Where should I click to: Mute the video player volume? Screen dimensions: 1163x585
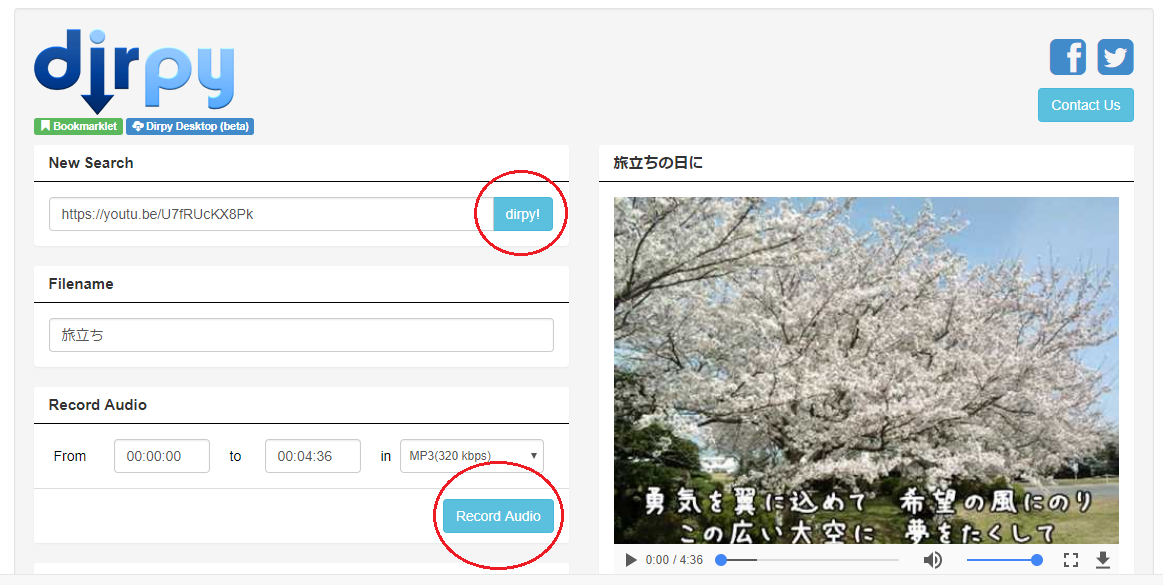[x=932, y=560]
